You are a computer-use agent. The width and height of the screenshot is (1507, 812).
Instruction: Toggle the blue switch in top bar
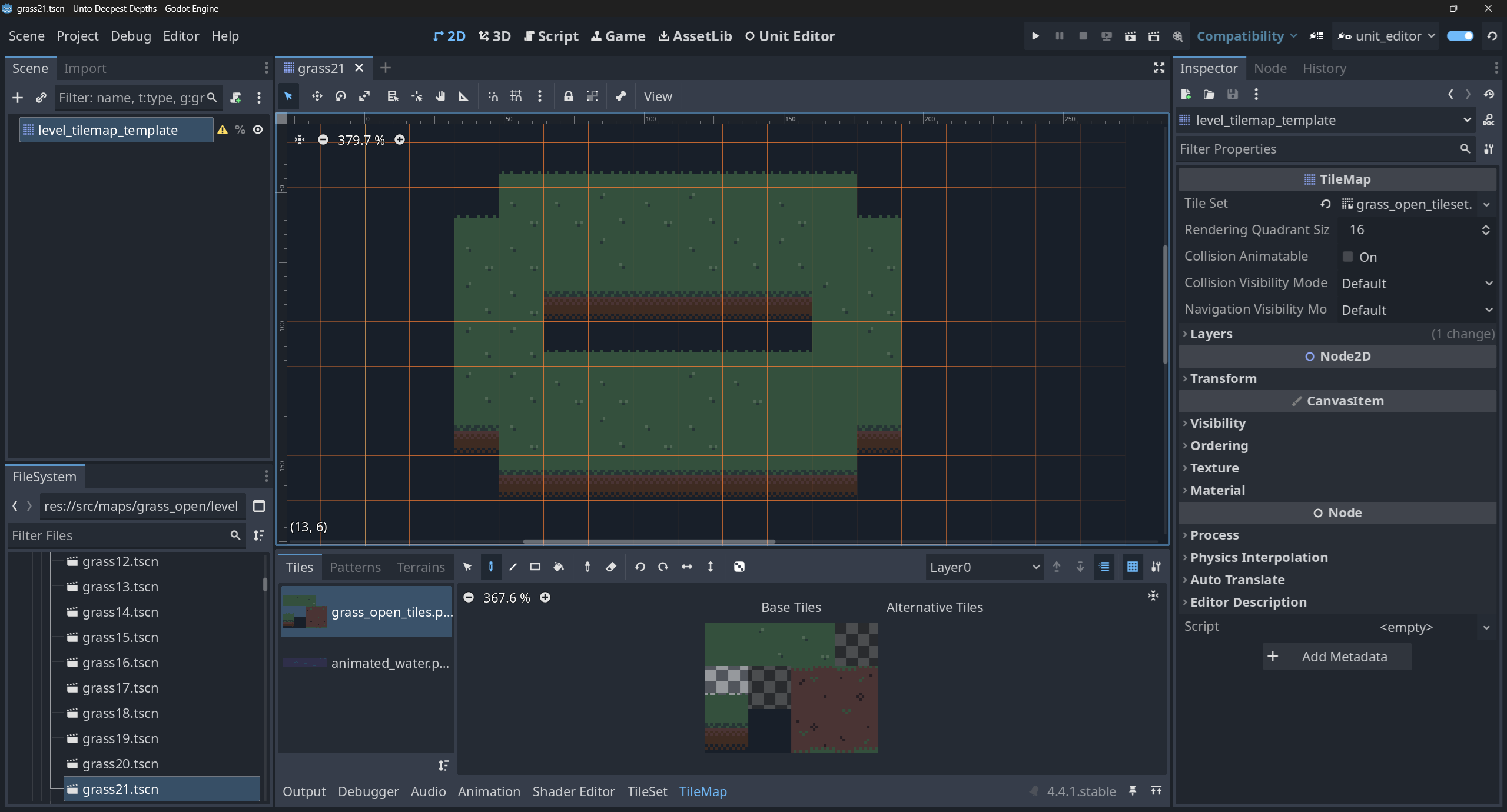click(x=1460, y=36)
